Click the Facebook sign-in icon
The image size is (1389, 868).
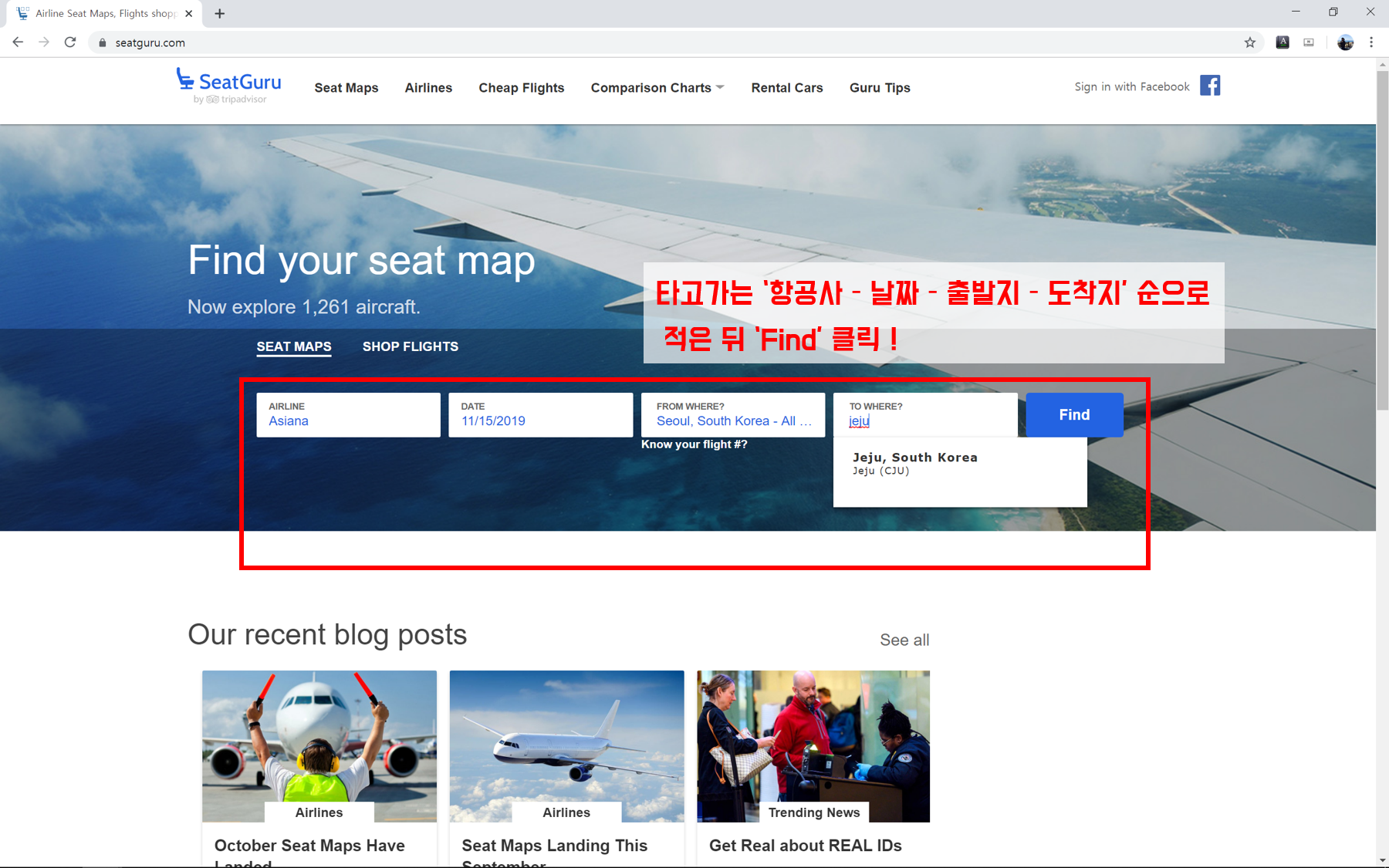click(x=1210, y=86)
